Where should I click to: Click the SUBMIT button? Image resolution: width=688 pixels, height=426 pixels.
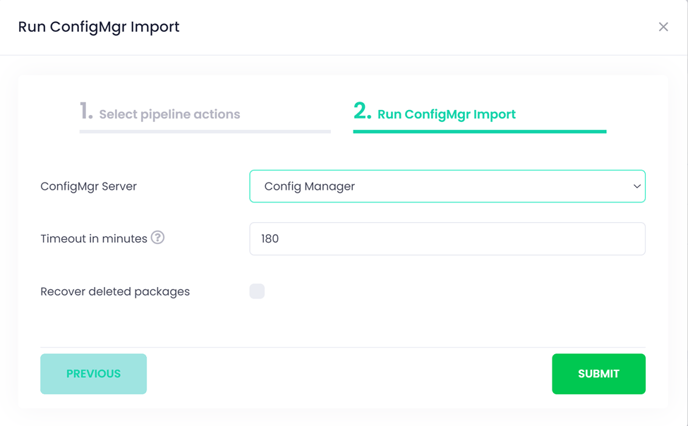pos(598,374)
